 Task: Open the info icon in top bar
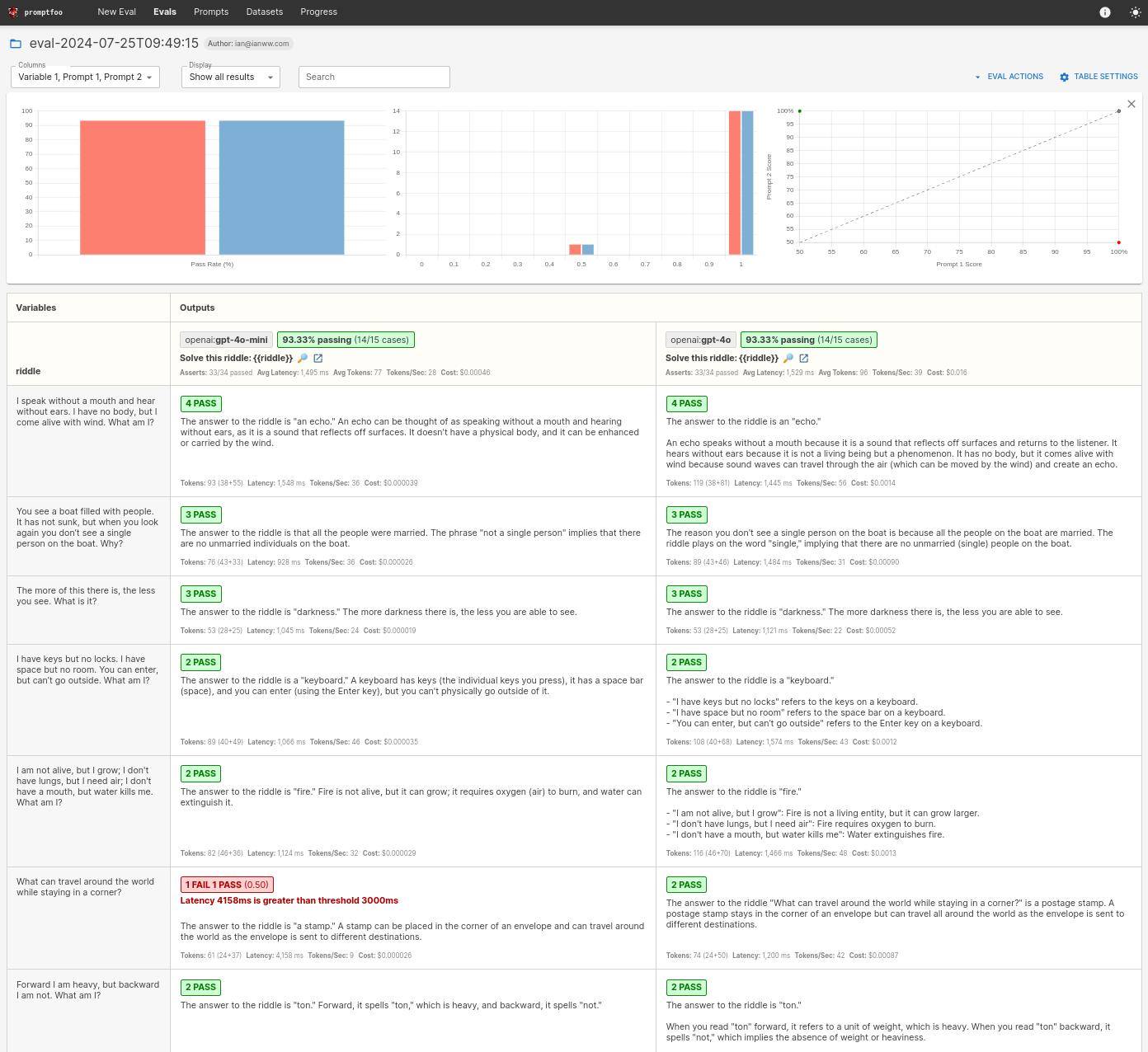coord(1105,12)
